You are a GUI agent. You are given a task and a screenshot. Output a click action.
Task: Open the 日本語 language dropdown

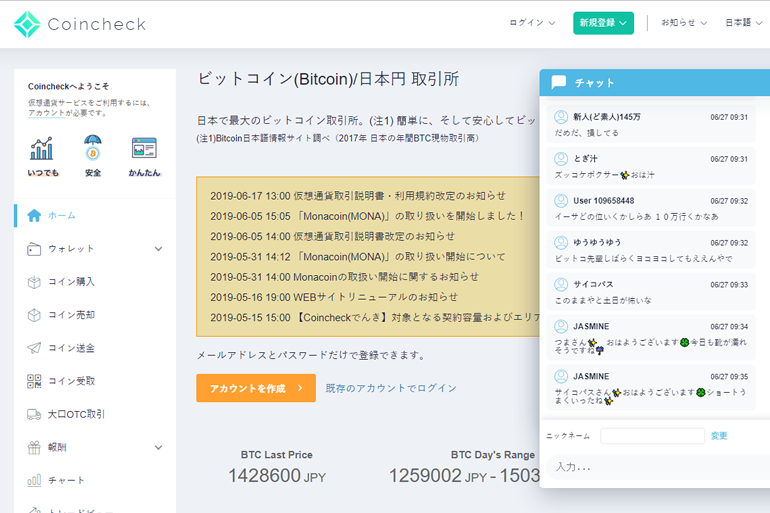[x=743, y=23]
